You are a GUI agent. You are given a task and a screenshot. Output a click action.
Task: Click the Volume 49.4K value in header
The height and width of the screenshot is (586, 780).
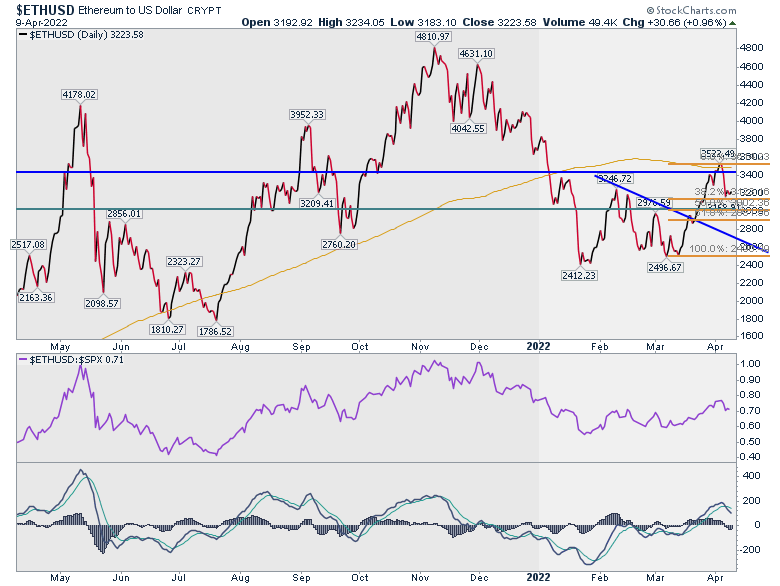click(579, 22)
